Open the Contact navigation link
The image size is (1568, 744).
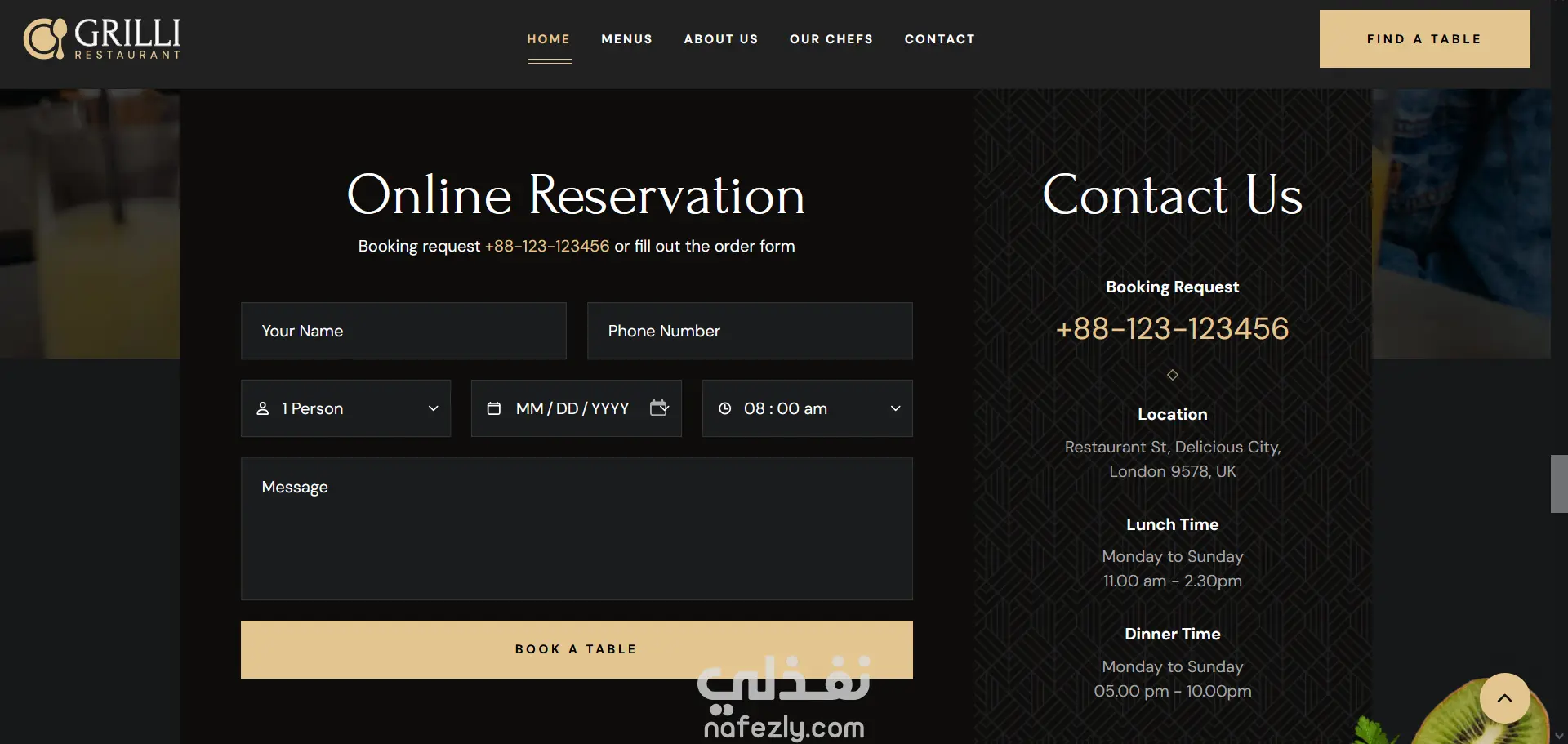(940, 39)
